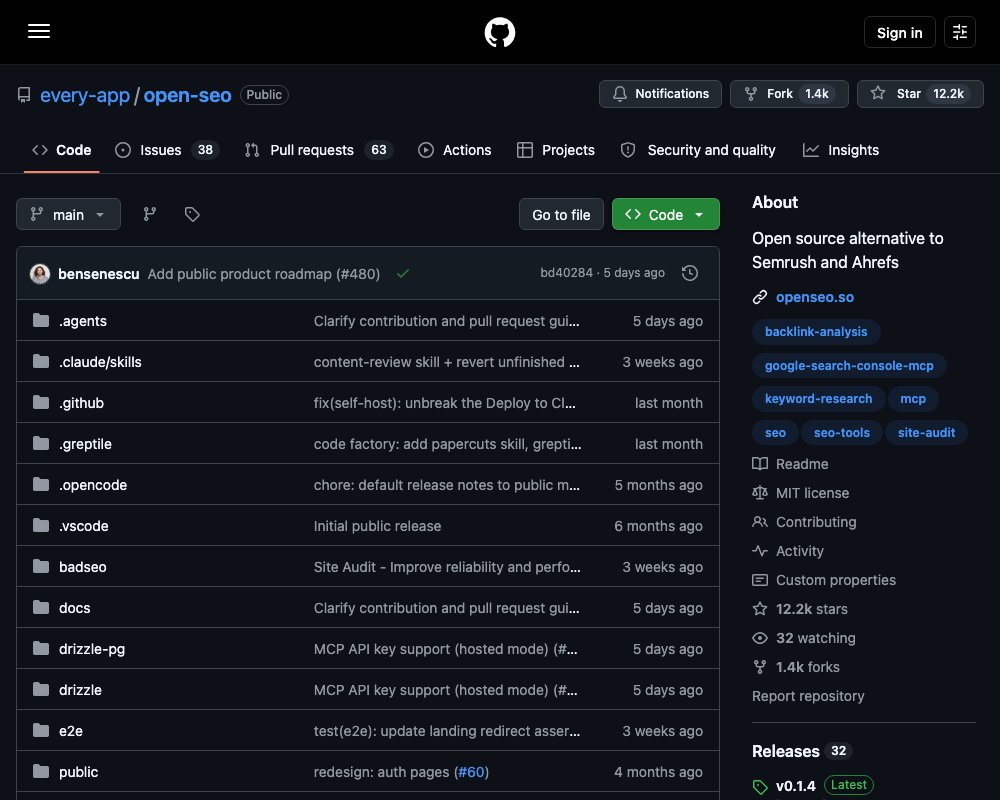The width and height of the screenshot is (1000, 800).
Task: Click the link icon beside openseo.so
Action: [760, 297]
